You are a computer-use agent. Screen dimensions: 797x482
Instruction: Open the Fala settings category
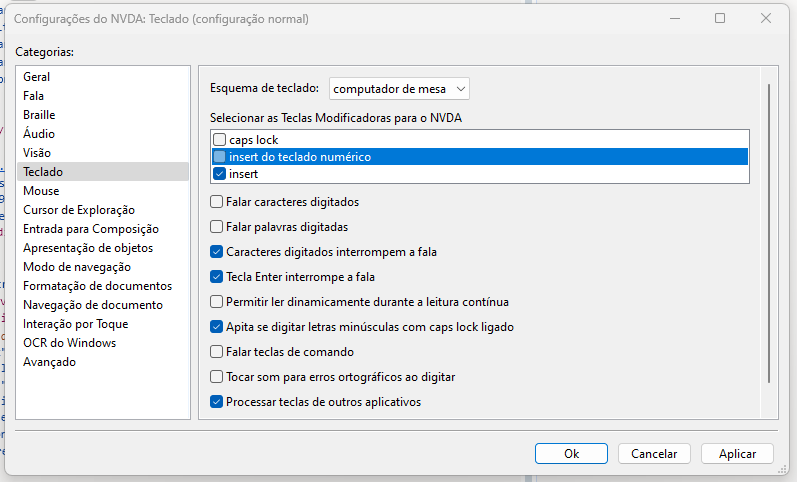click(34, 96)
